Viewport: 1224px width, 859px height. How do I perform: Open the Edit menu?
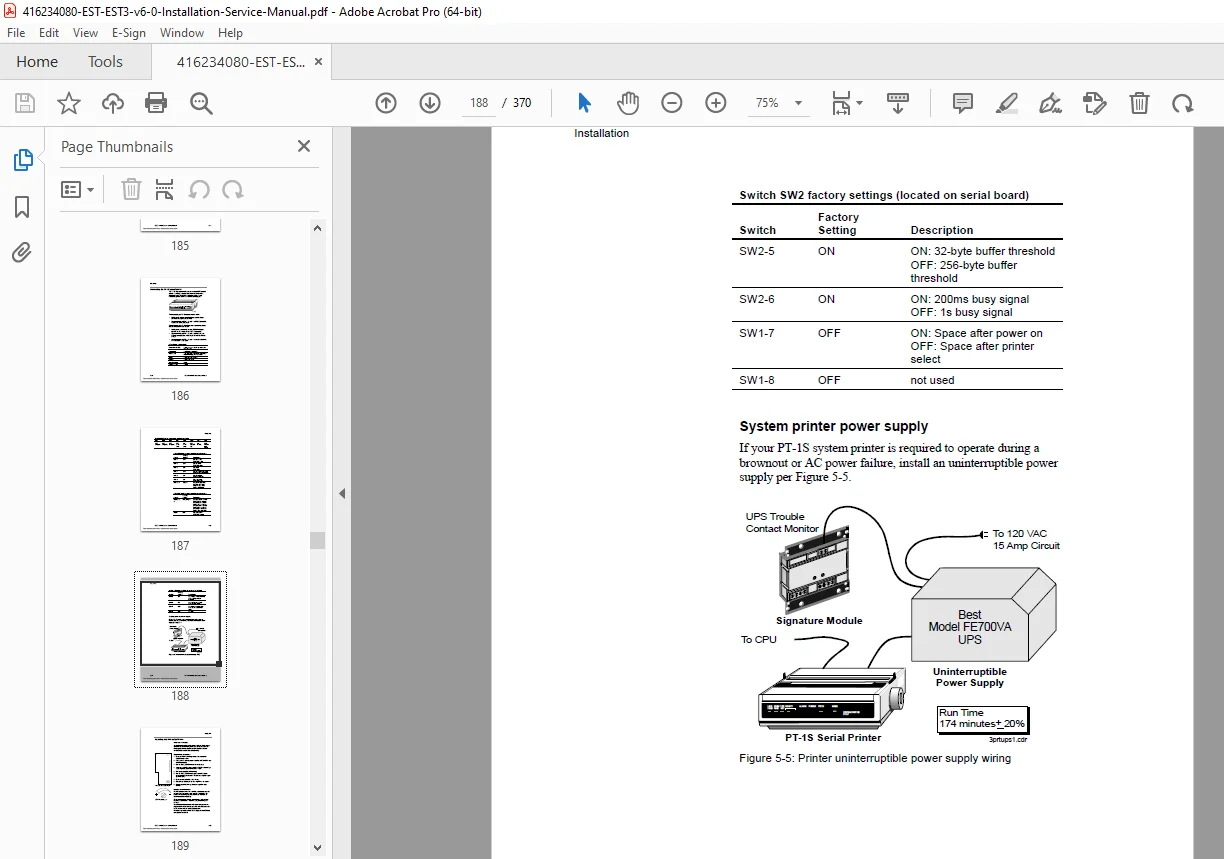pyautogui.click(x=49, y=33)
